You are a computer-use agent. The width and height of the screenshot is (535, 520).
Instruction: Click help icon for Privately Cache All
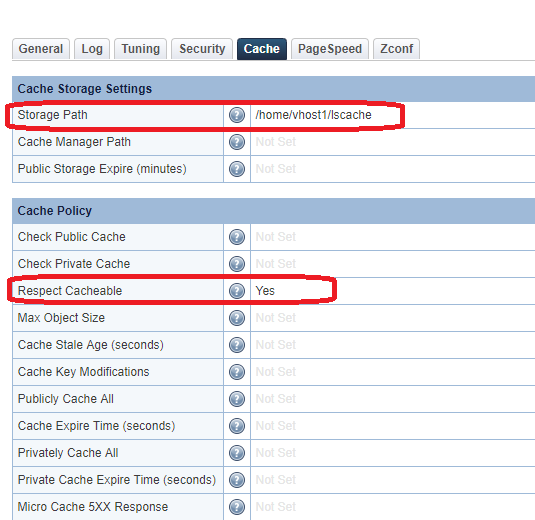(x=237, y=453)
